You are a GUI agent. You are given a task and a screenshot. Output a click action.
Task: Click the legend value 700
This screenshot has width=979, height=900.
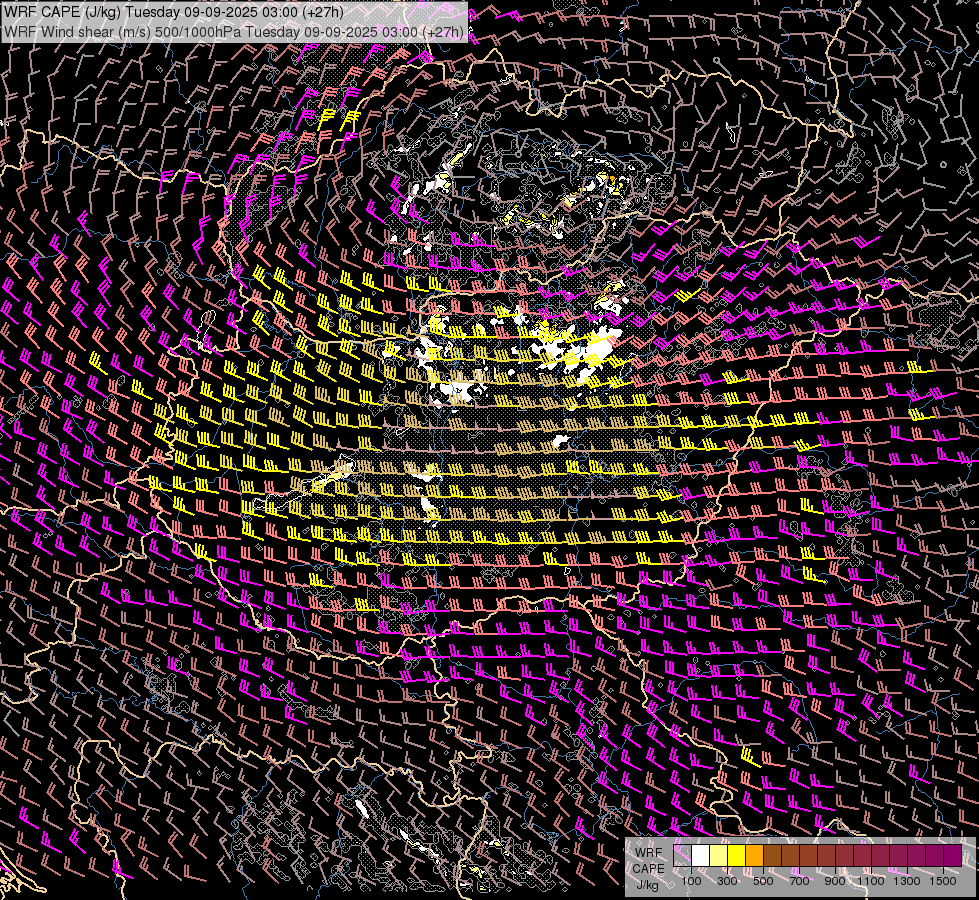point(799,881)
